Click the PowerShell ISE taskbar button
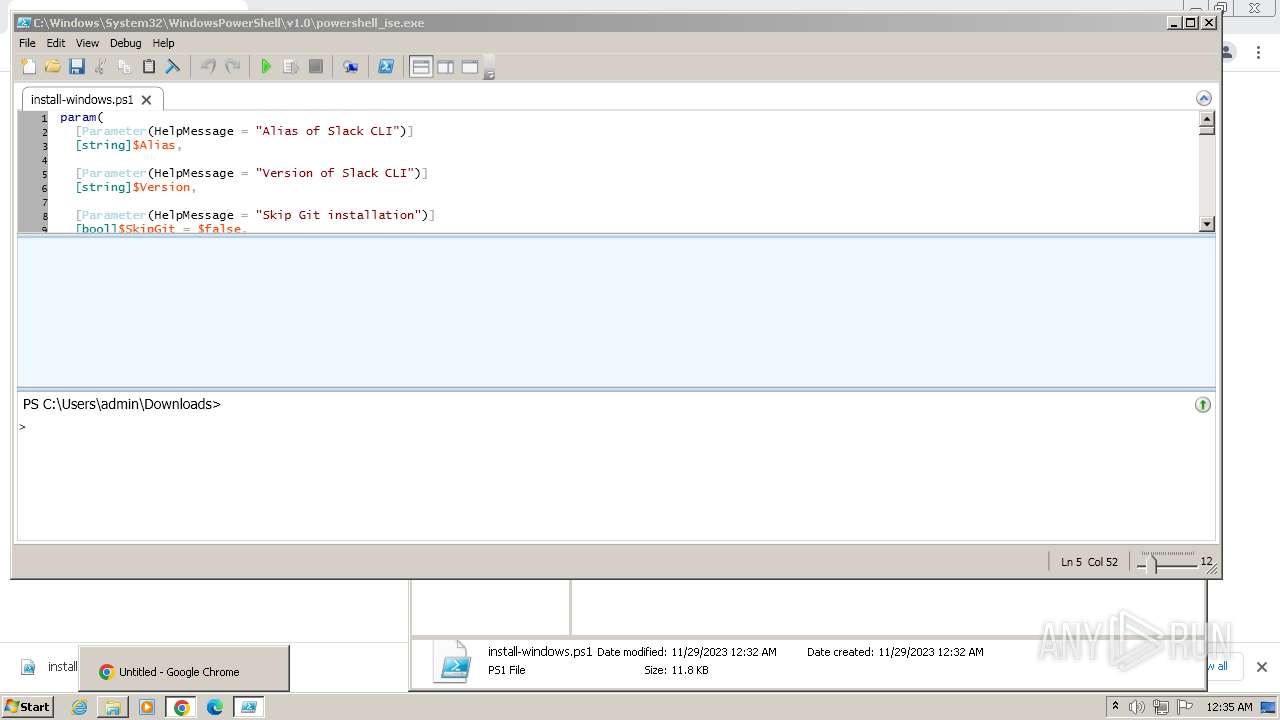Viewport: 1280px width, 720px height. click(249, 707)
